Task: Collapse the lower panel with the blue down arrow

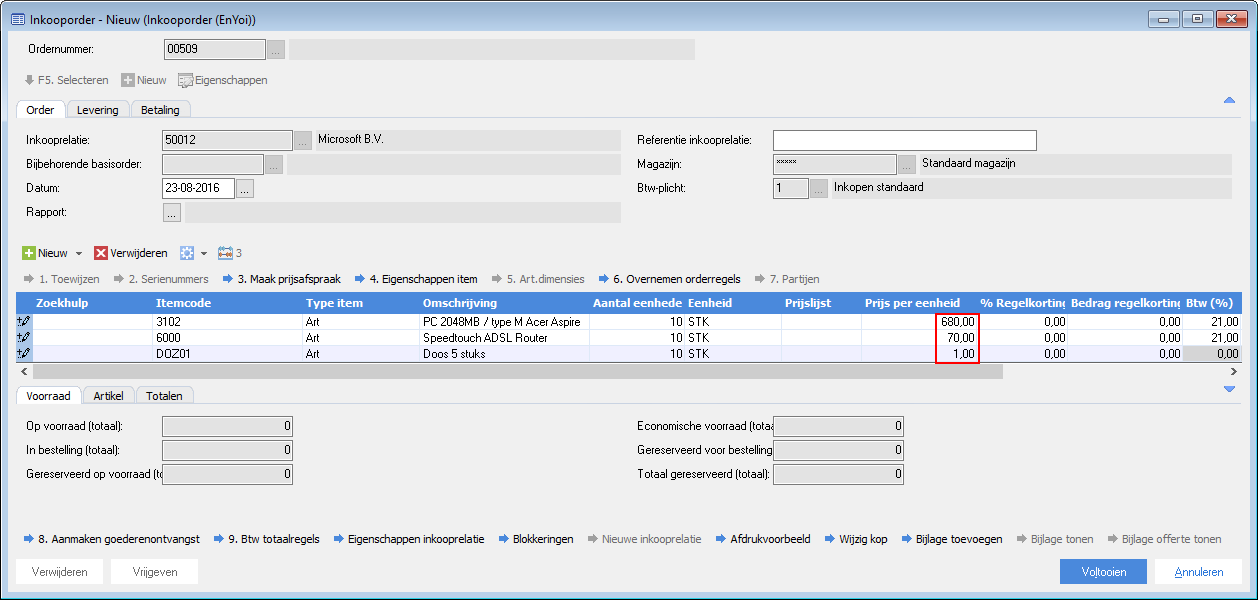Action: point(1230,389)
